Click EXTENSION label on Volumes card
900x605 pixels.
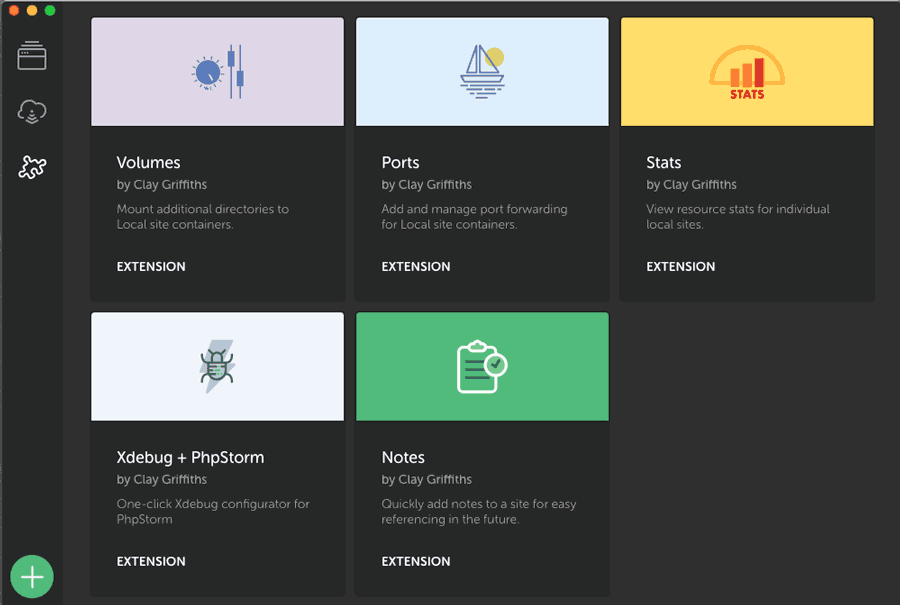point(151,267)
